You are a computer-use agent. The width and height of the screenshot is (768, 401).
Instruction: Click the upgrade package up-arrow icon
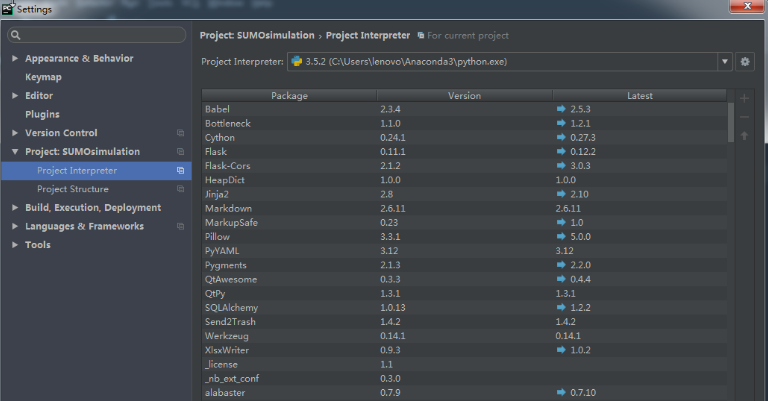tap(744, 136)
